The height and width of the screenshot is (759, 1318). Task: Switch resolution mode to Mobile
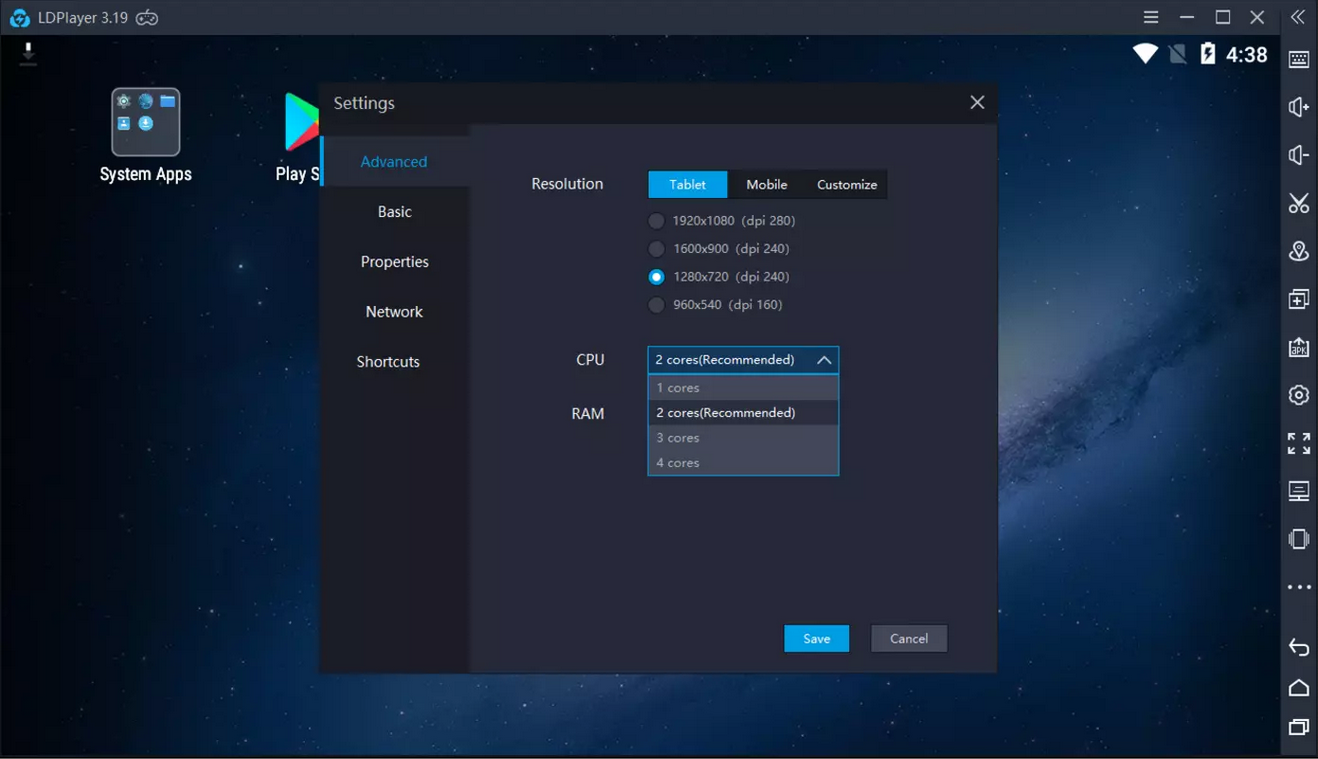coord(766,185)
